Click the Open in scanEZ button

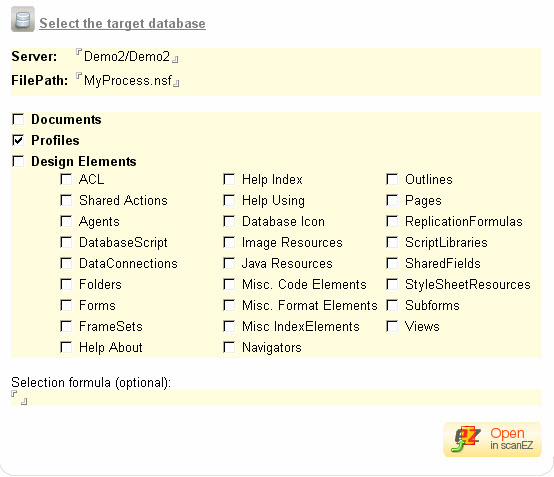point(492,439)
